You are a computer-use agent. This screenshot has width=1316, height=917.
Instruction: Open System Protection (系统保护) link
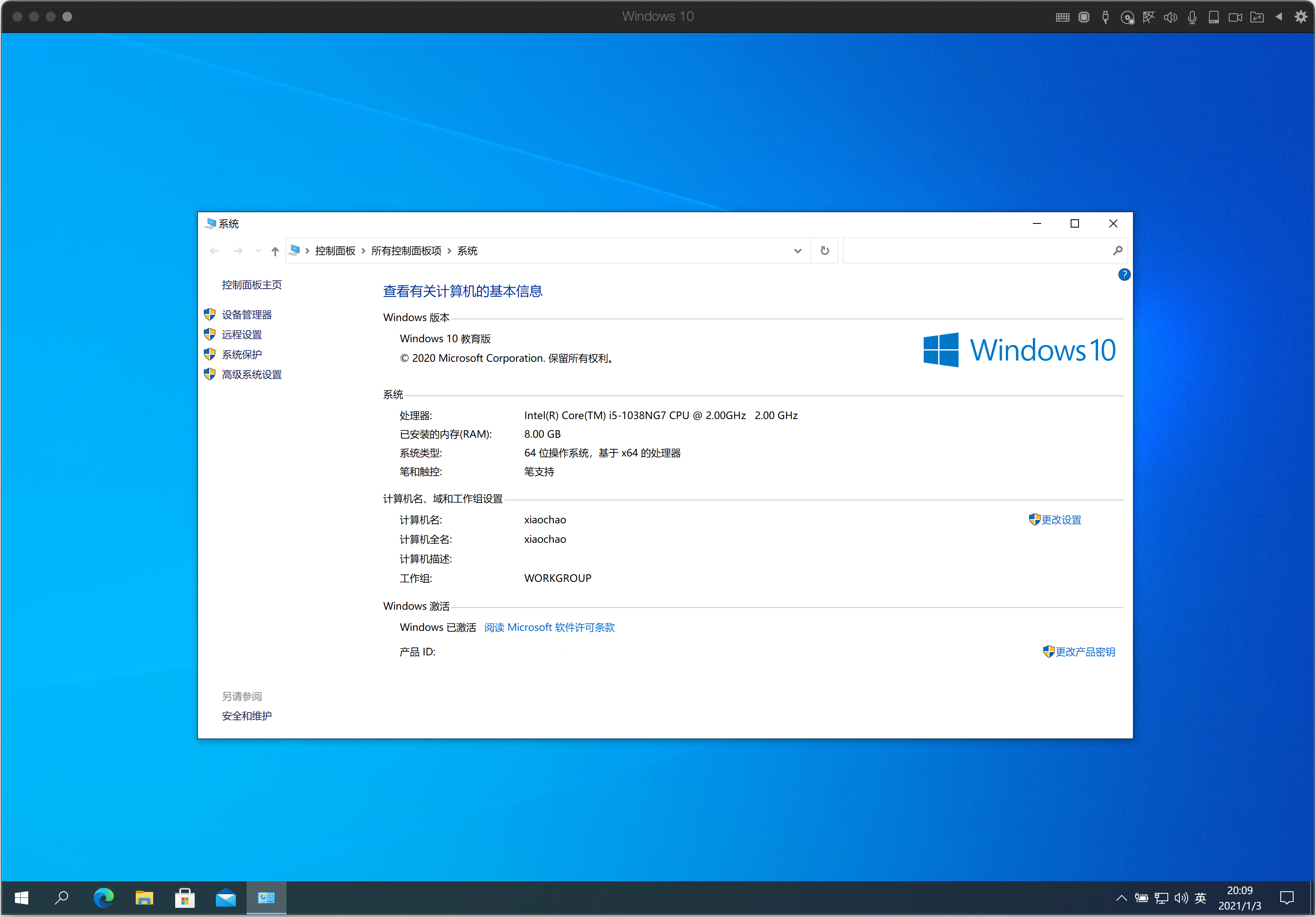coord(242,354)
